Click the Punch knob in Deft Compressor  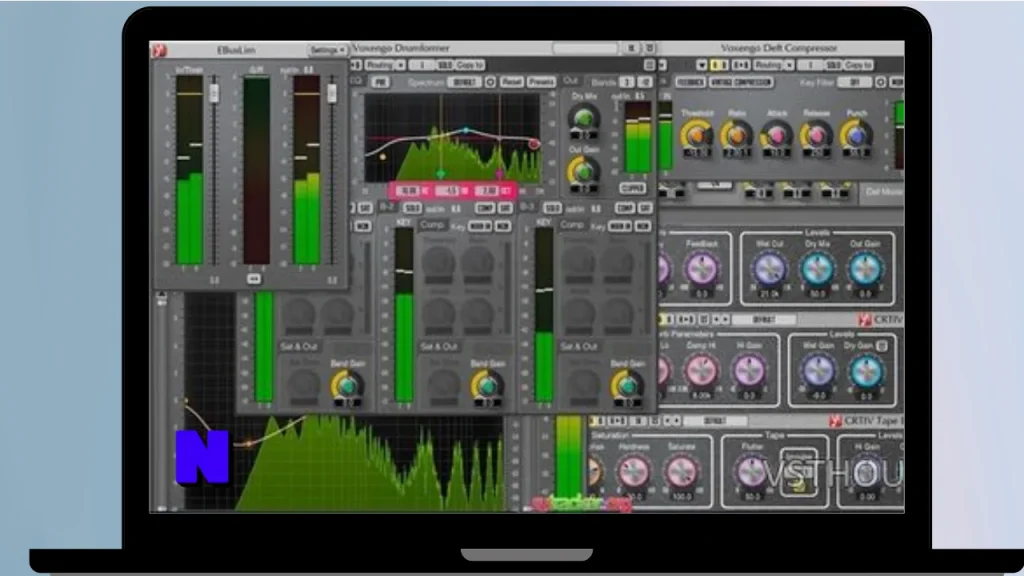click(856, 136)
